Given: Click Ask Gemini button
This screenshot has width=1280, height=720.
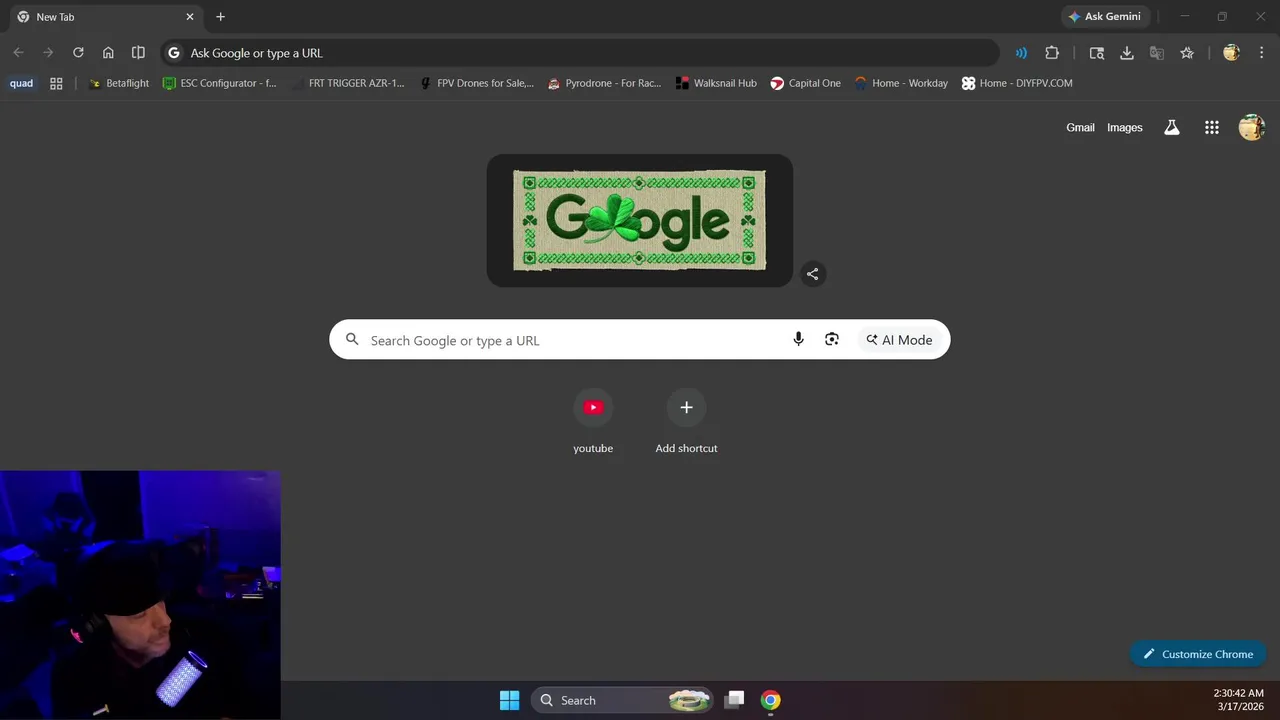Looking at the screenshot, I should point(1105,17).
